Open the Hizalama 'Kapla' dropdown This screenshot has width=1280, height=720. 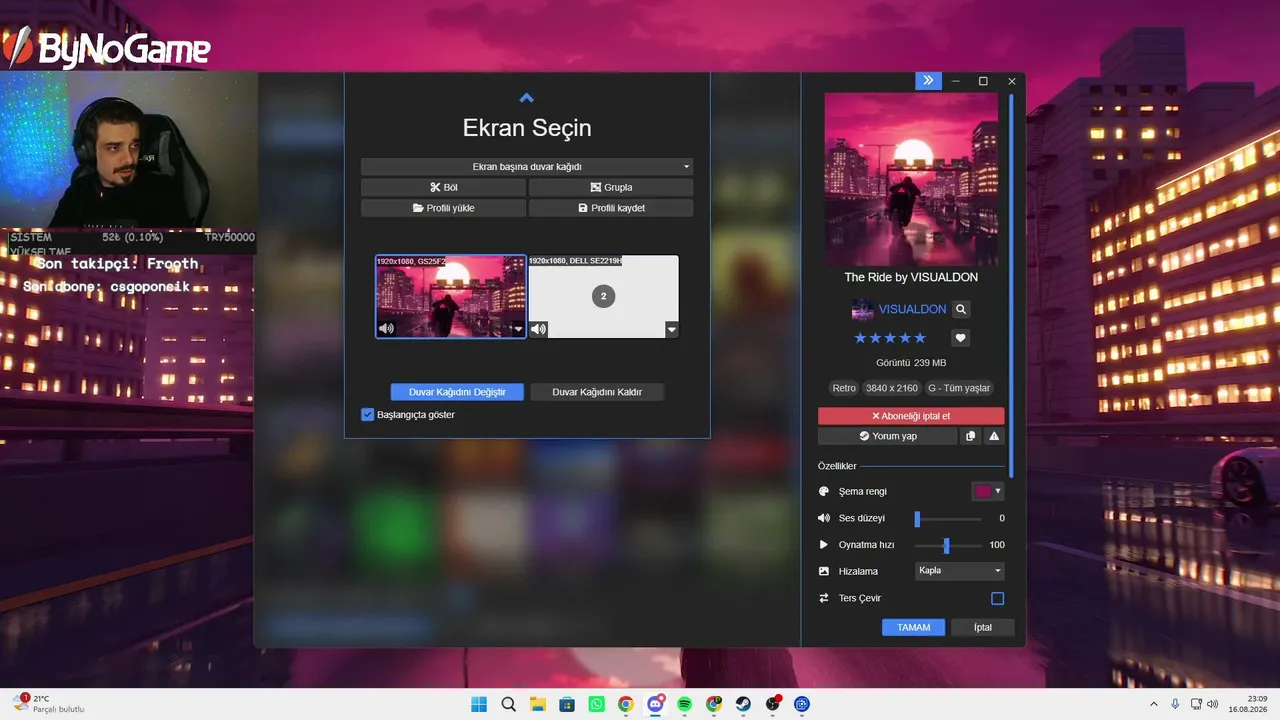(960, 571)
